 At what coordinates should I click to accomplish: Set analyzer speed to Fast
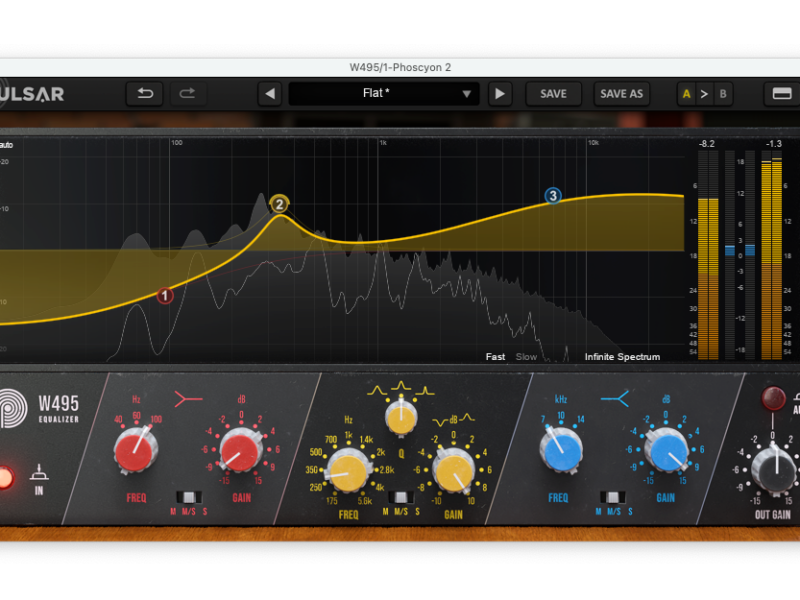(495, 357)
